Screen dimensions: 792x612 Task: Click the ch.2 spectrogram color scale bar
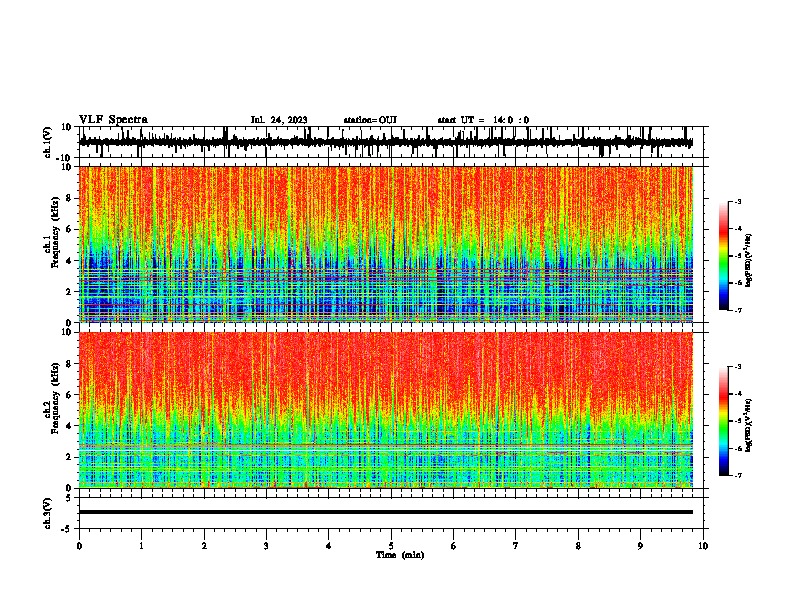click(x=723, y=421)
